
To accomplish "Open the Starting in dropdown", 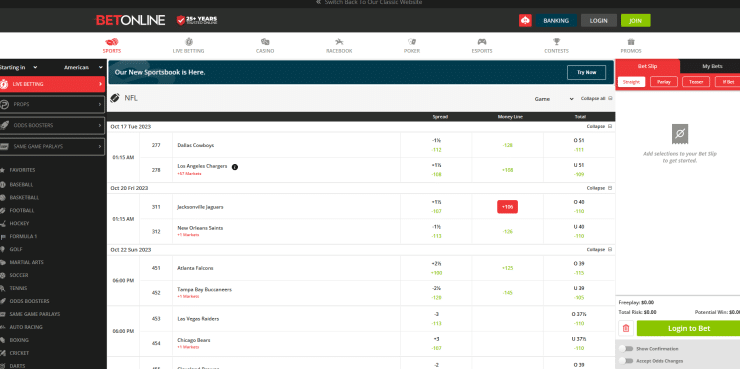I will [19, 67].
